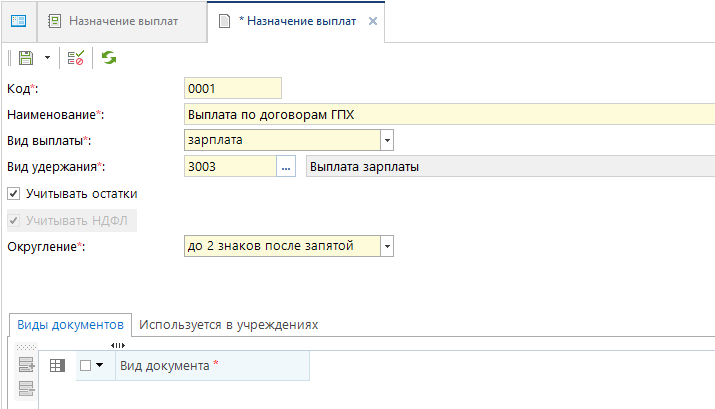Screen dimensions: 715x409
Task: Click the Вид выплаты combo box value
Action: click(x=282, y=140)
